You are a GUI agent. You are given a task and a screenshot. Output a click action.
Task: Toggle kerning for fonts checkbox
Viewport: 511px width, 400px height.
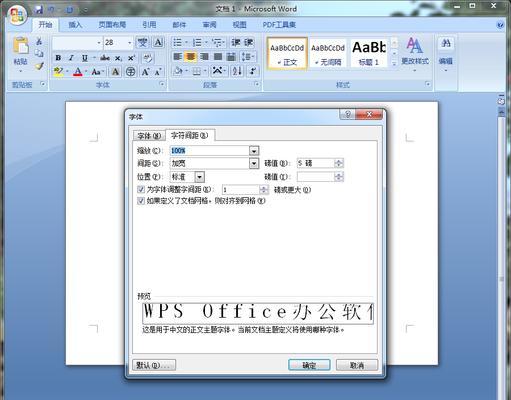141,190
